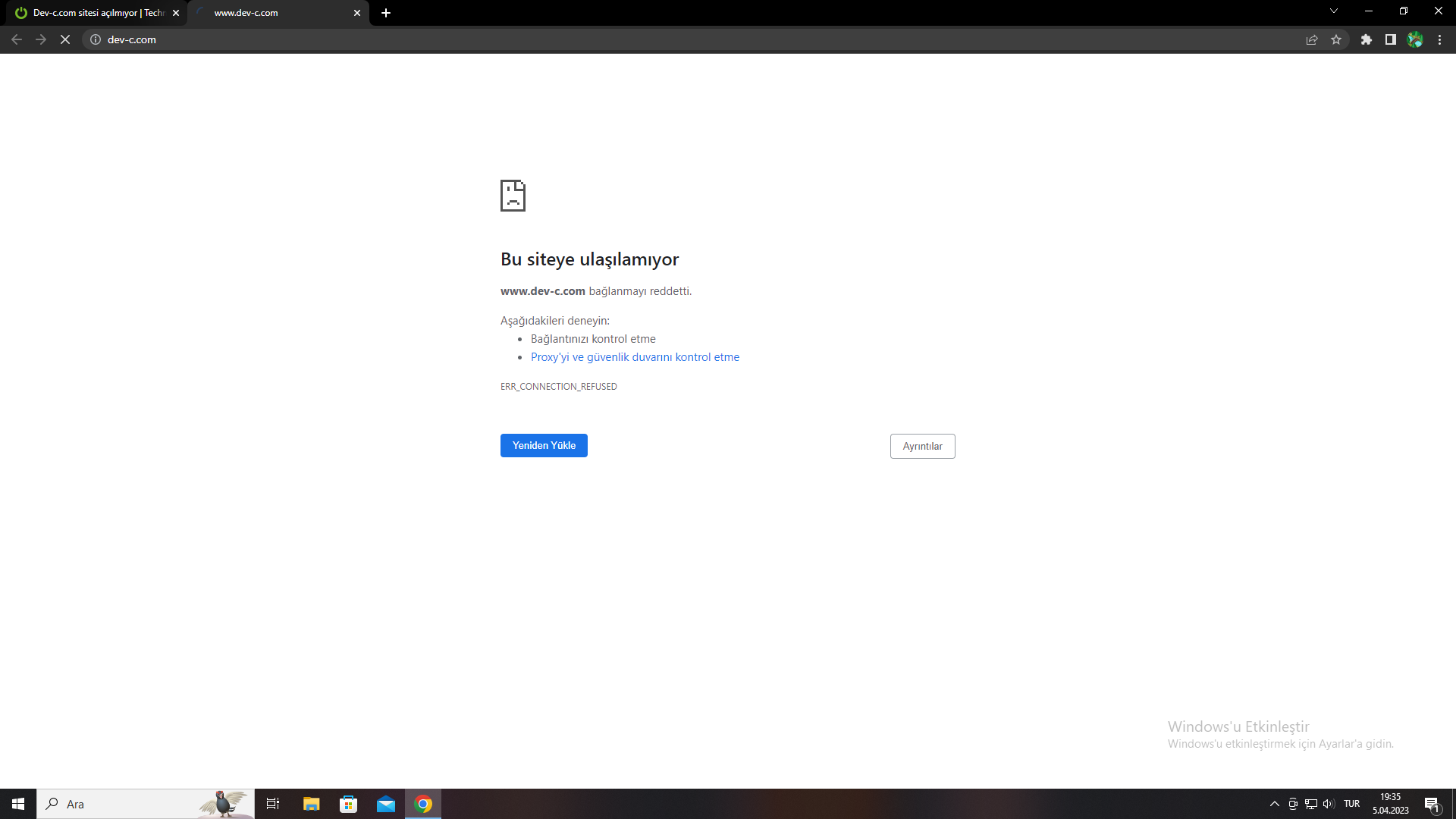The width and height of the screenshot is (1456, 819).
Task: Expand the tab search chevron
Action: [1333, 11]
